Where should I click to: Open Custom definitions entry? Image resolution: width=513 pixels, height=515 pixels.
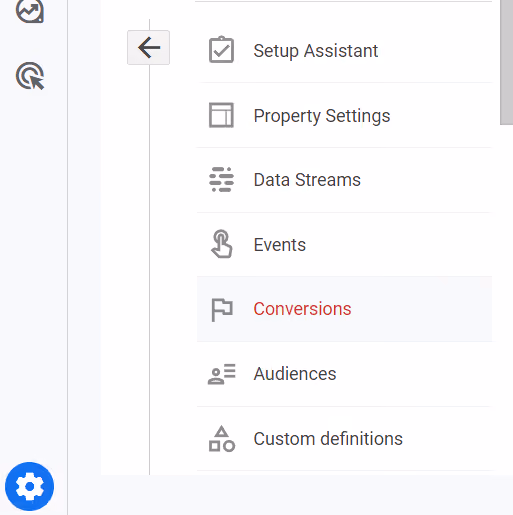(344, 439)
